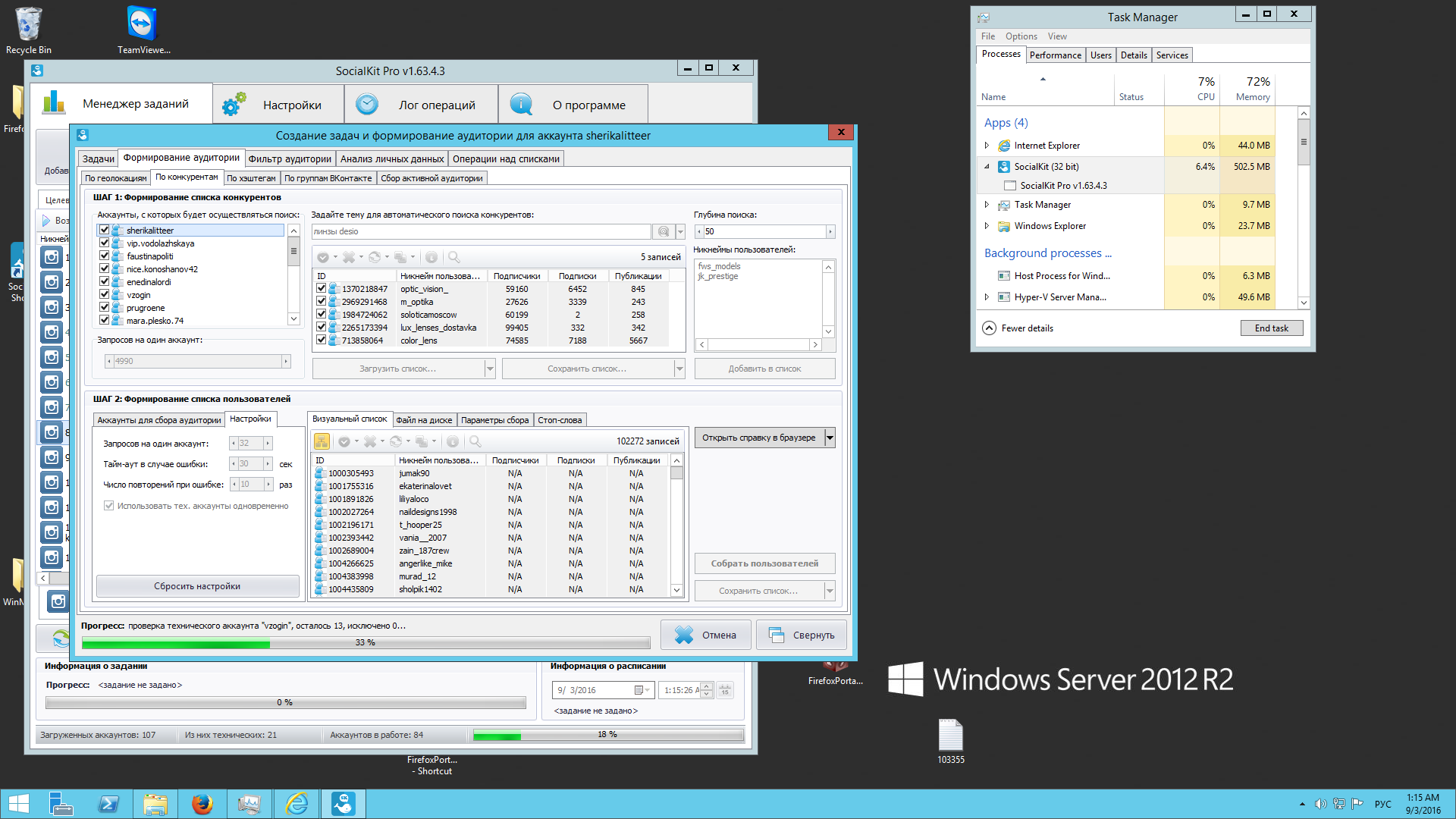Click the gears icon for Настройки in SocialKit
Screen dimensions: 1456x819
pos(234,104)
